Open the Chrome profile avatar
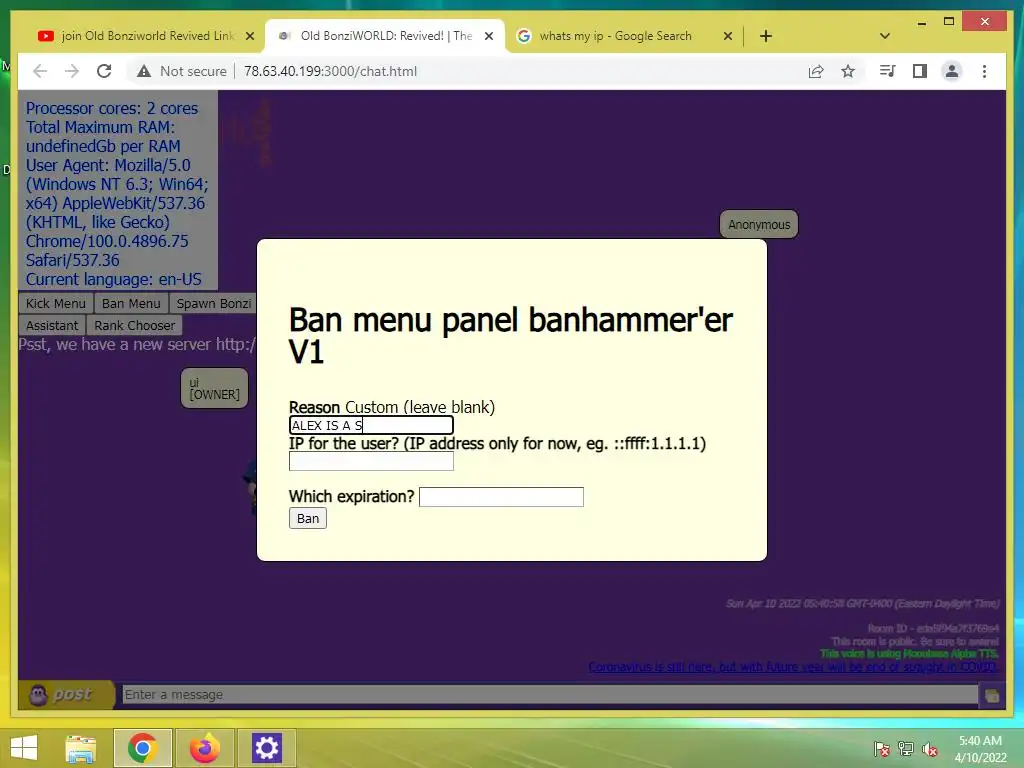The height and width of the screenshot is (768, 1024). pos(952,71)
